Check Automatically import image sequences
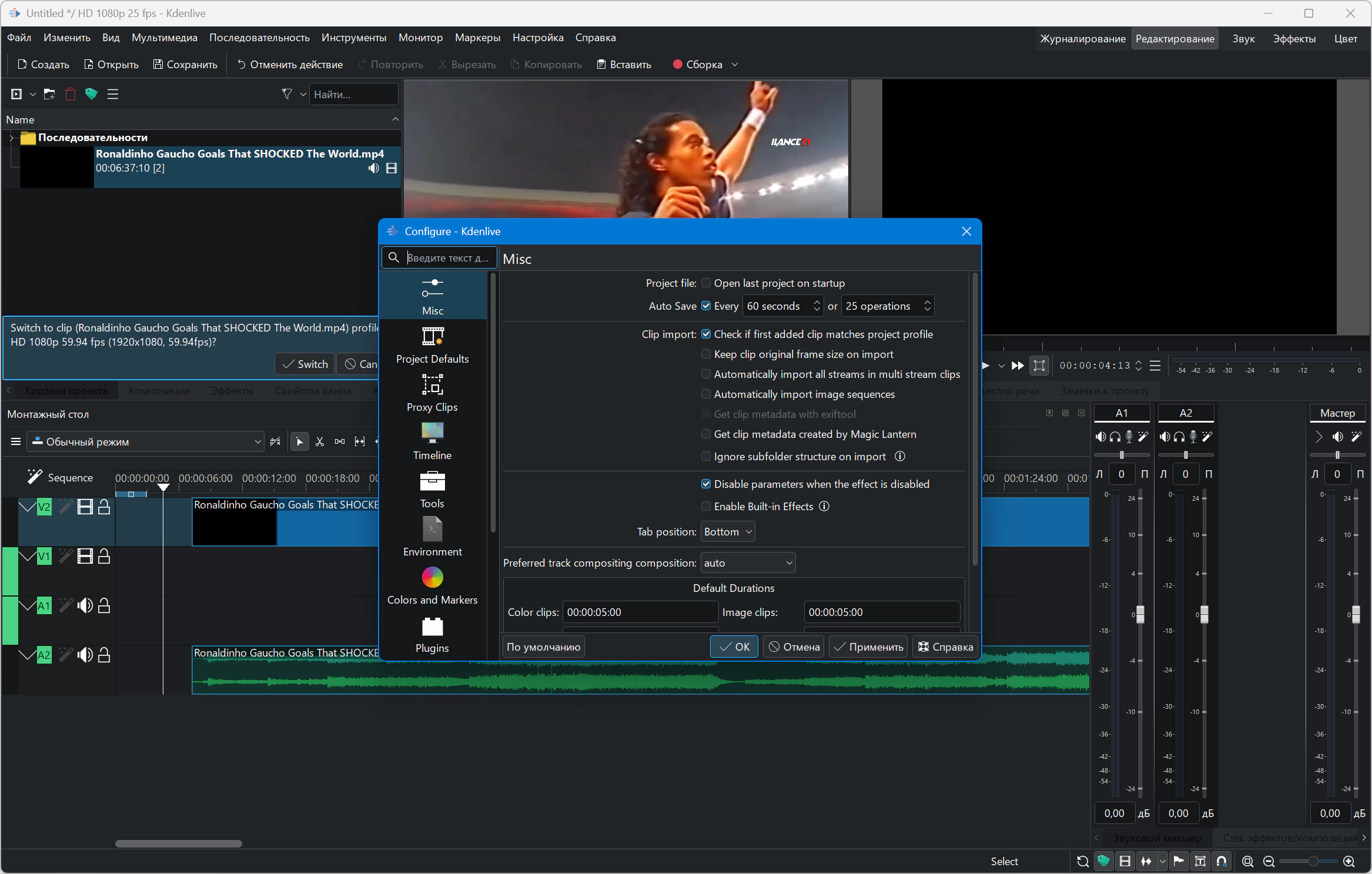This screenshot has height=874, width=1372. [706, 394]
